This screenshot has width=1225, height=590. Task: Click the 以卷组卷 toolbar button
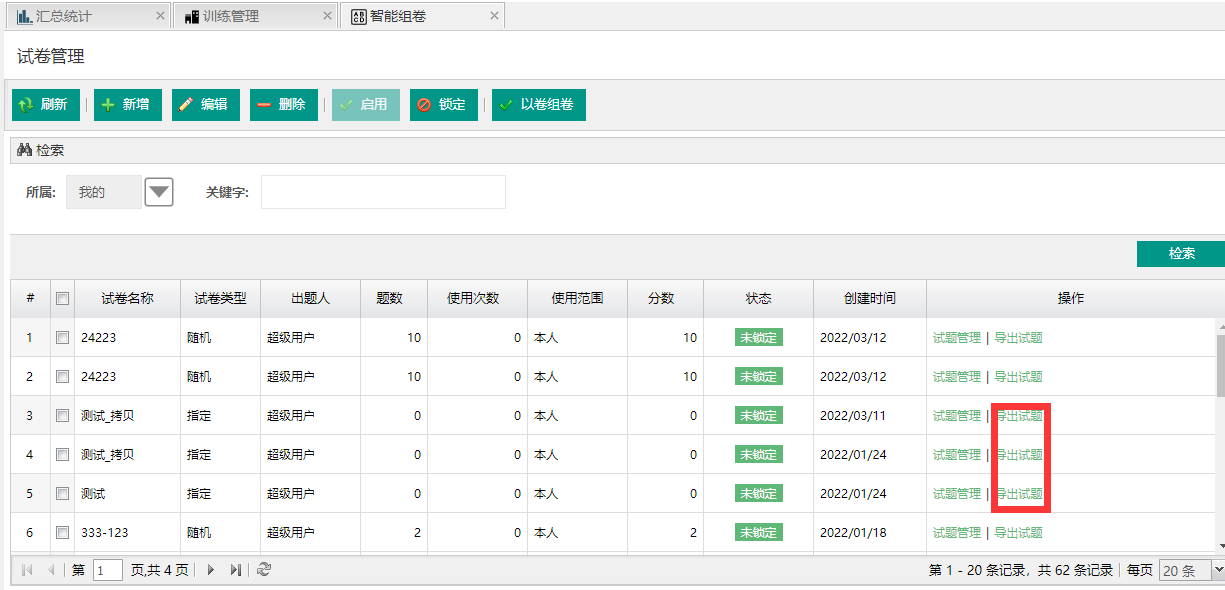538,105
